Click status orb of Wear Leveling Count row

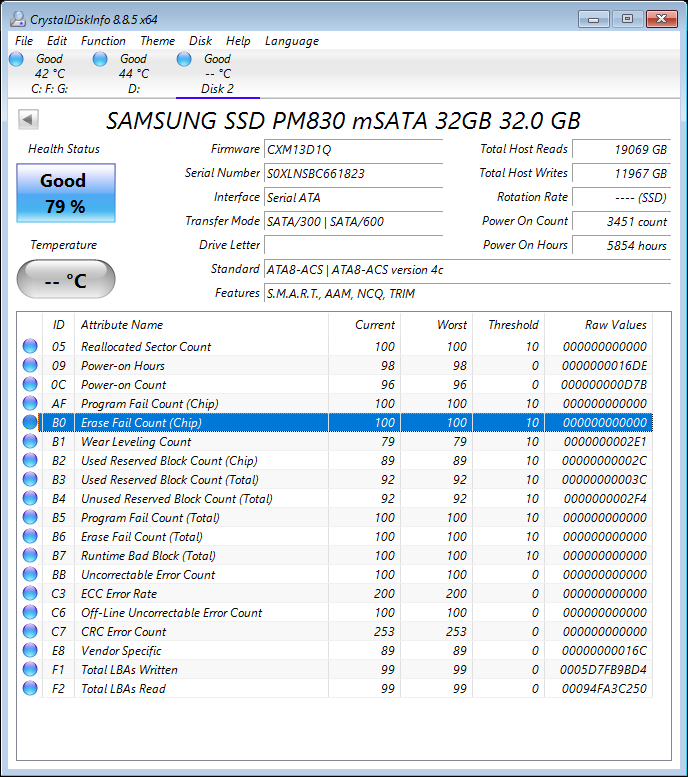pos(30,441)
